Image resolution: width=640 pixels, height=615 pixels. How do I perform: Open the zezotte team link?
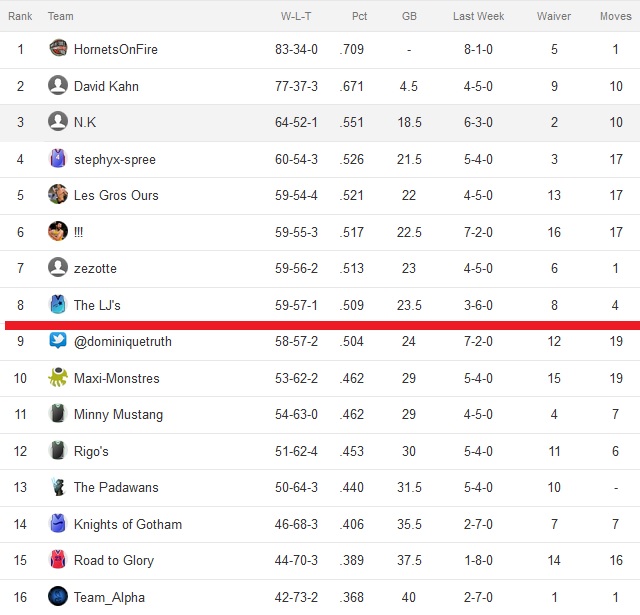[95, 269]
